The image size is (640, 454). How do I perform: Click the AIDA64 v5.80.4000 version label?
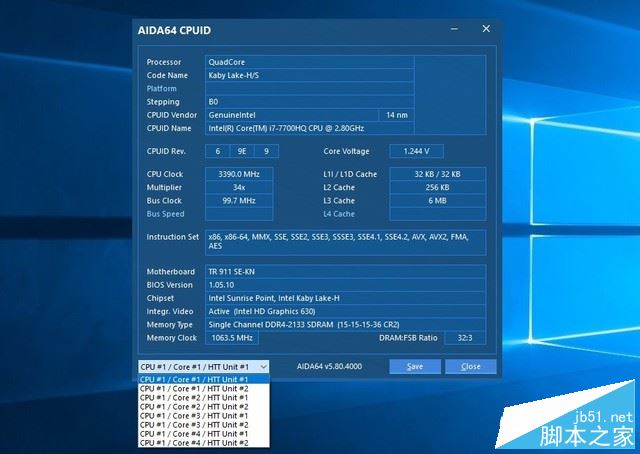point(329,366)
